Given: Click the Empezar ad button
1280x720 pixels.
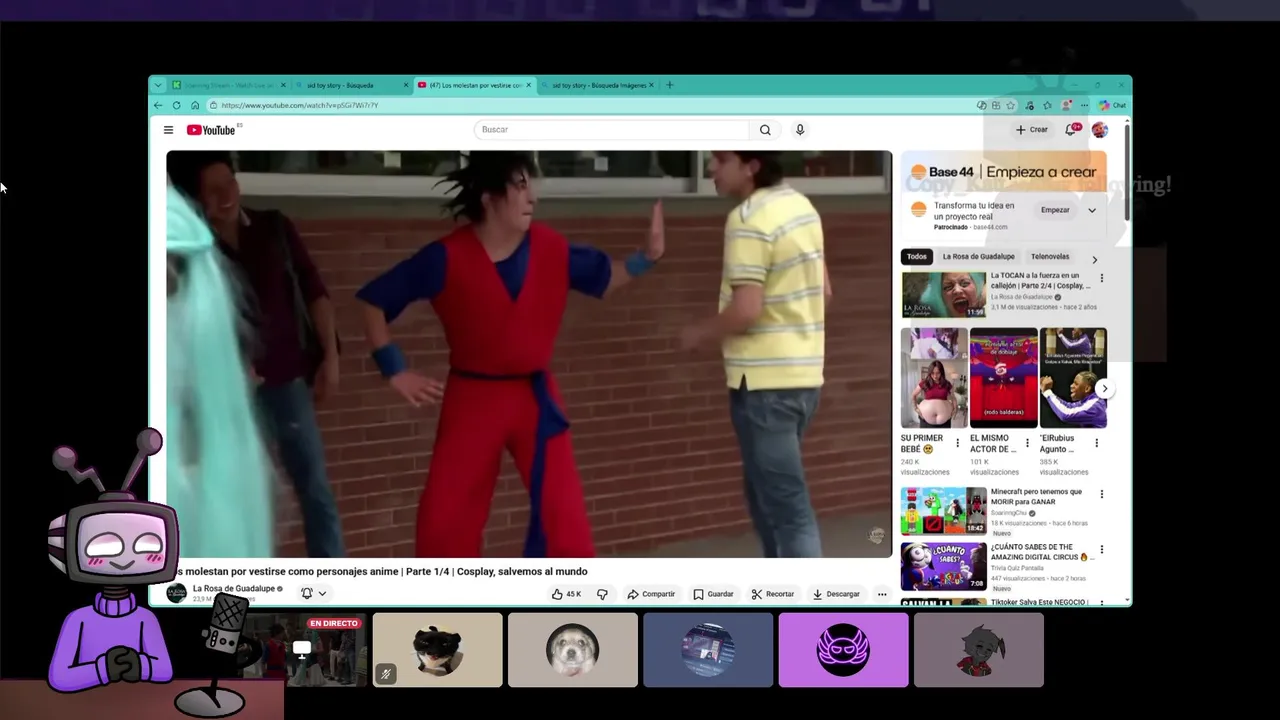Looking at the screenshot, I should click(x=1055, y=210).
